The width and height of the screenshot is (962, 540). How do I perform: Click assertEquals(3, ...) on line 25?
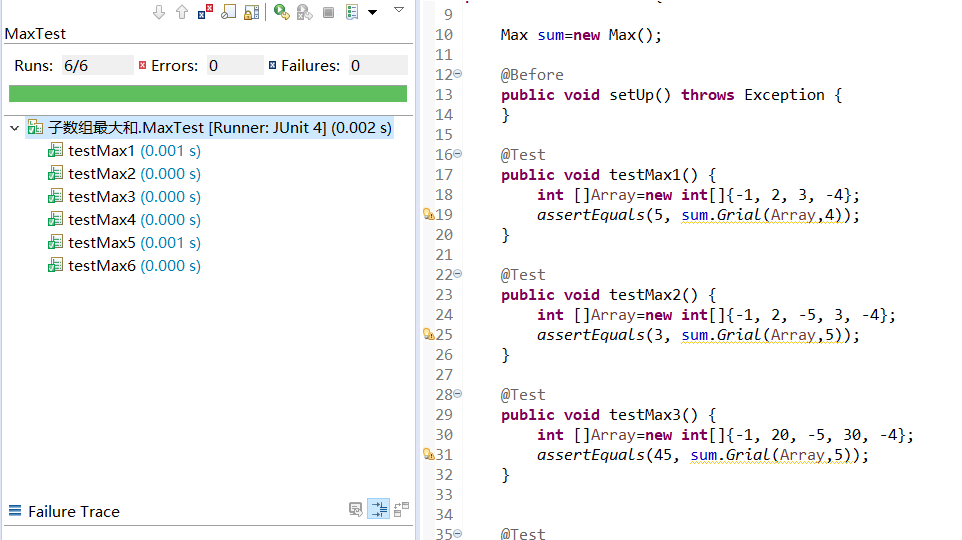coord(698,335)
